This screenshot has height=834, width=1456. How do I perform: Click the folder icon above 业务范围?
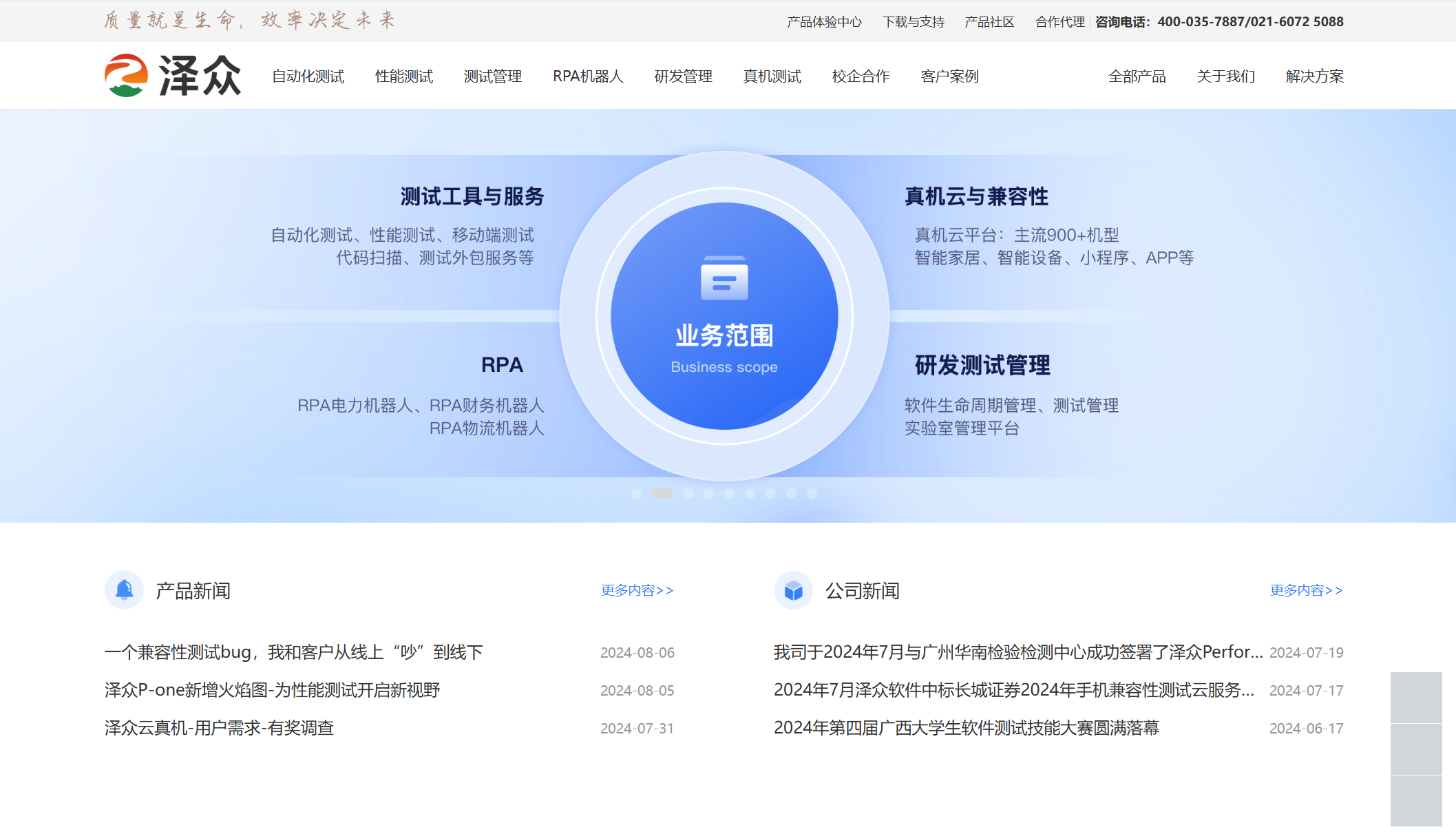pos(724,278)
